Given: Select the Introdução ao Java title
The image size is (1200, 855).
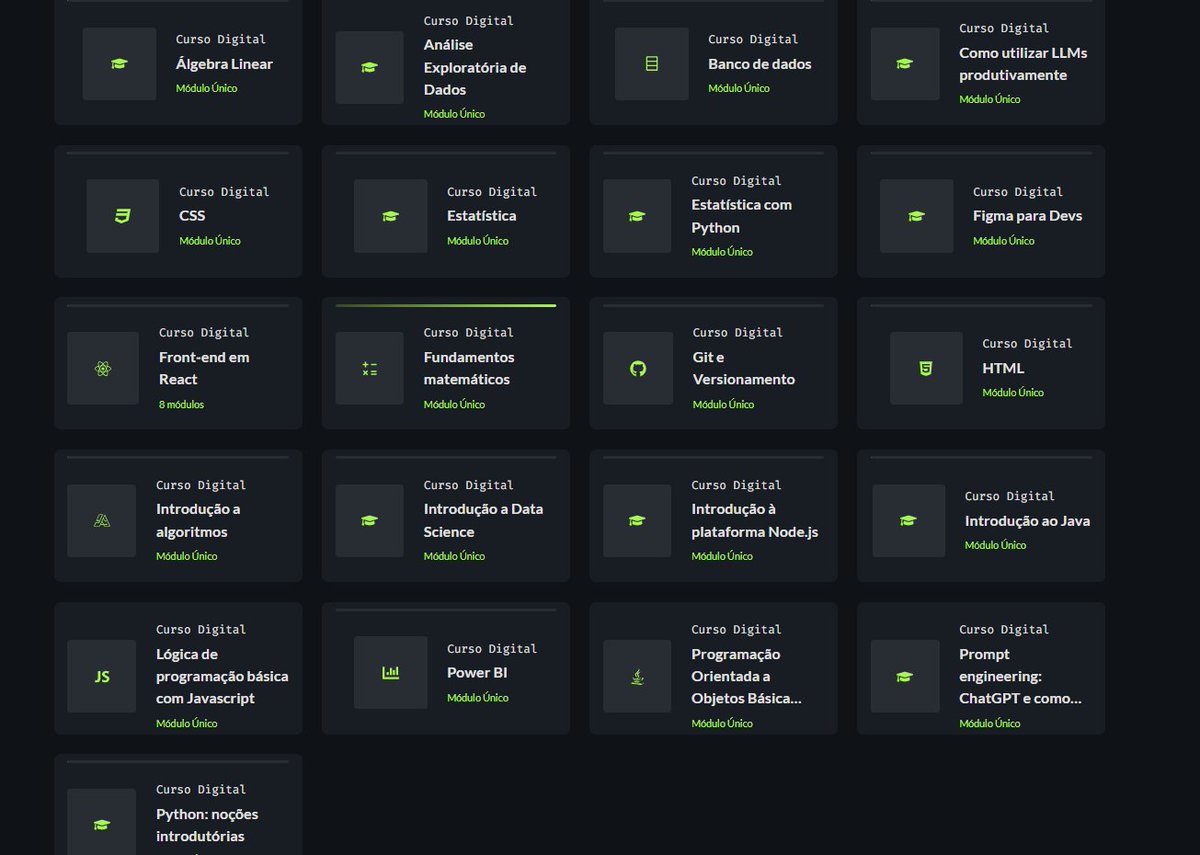Looking at the screenshot, I should click(1028, 521).
